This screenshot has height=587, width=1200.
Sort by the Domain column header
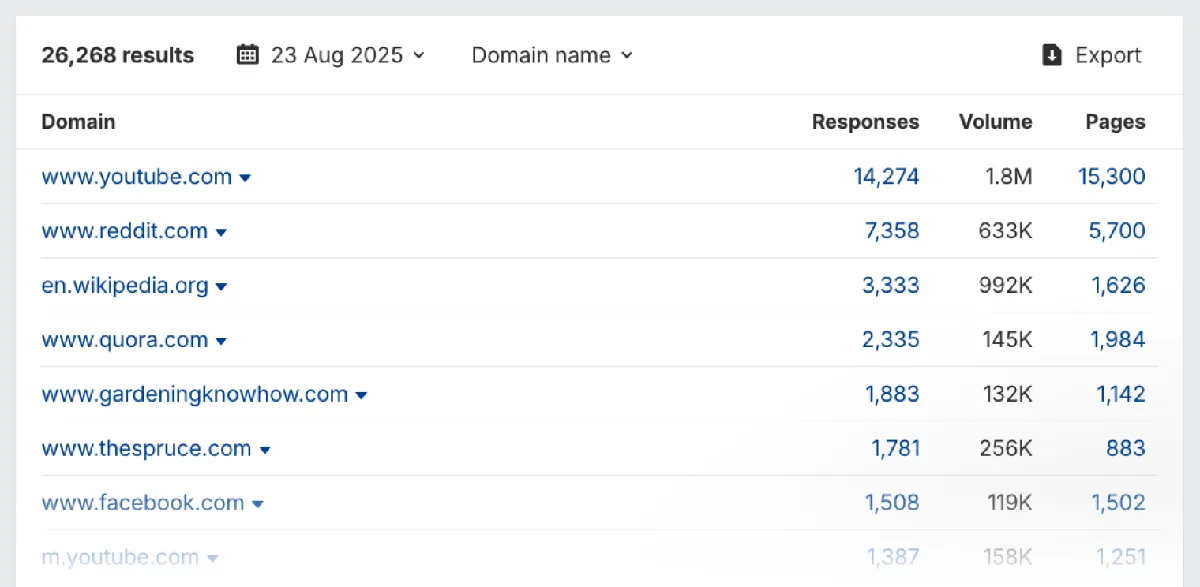pyautogui.click(x=78, y=122)
